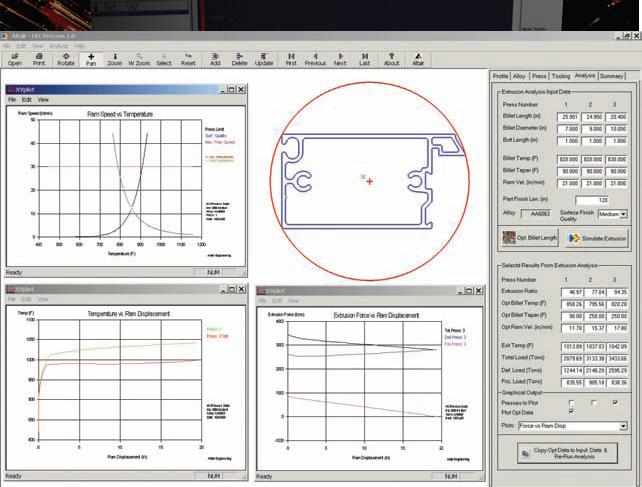Click Billet Length field for press 1
Viewport: 642px width, 487px height.
tap(568, 117)
